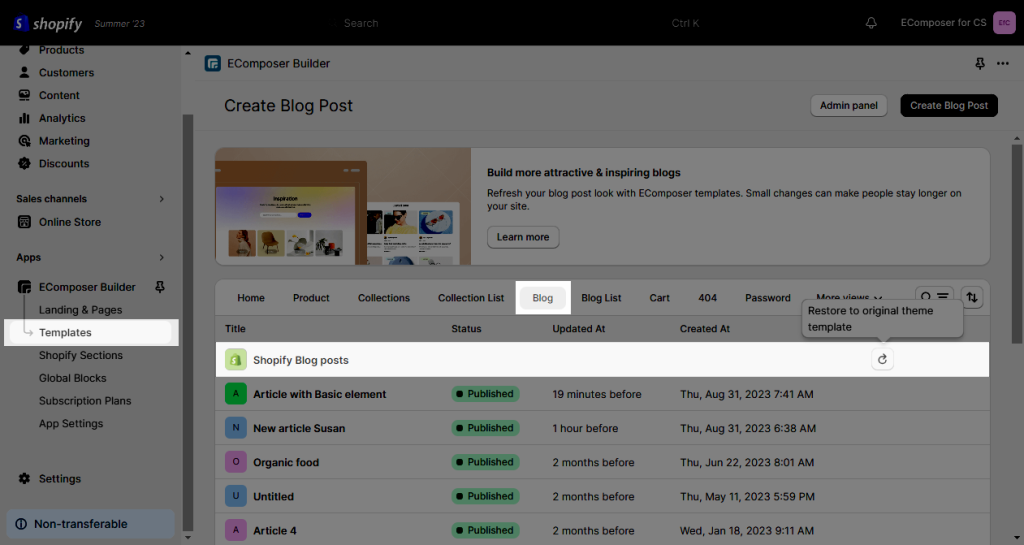1024x545 pixels.
Task: Click the O avatar of Organic food
Action: (236, 461)
